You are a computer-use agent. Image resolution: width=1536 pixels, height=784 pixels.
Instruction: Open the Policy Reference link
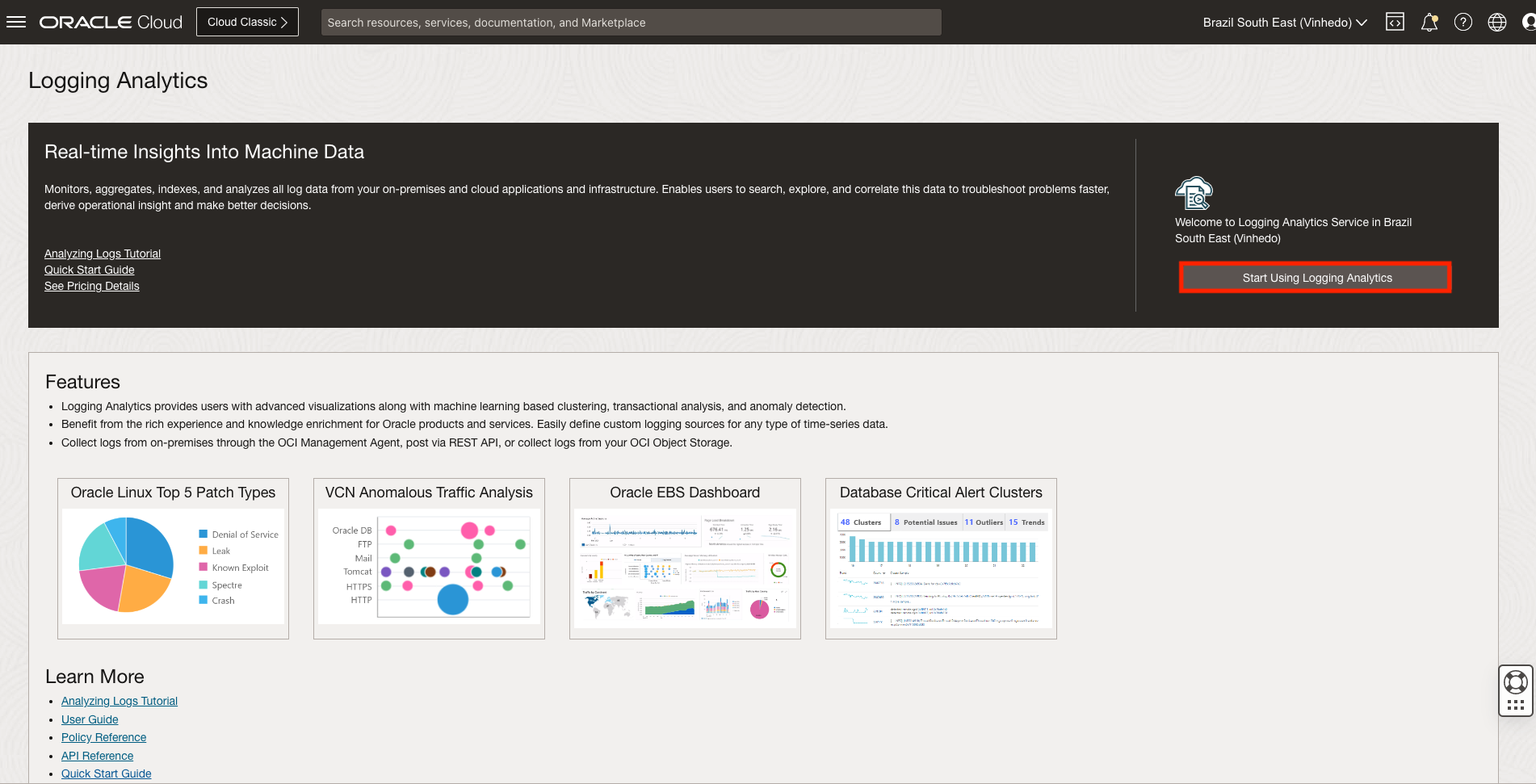(x=103, y=737)
